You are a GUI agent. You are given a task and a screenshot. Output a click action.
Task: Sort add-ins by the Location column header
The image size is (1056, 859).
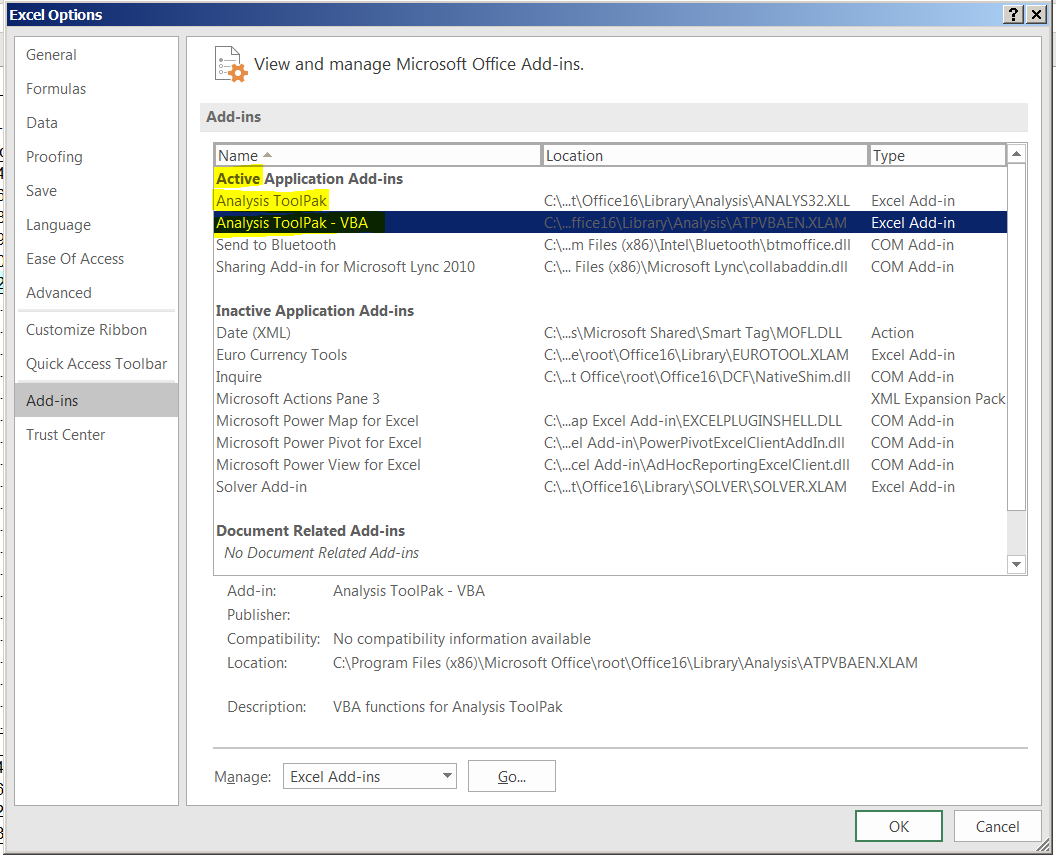tap(705, 156)
